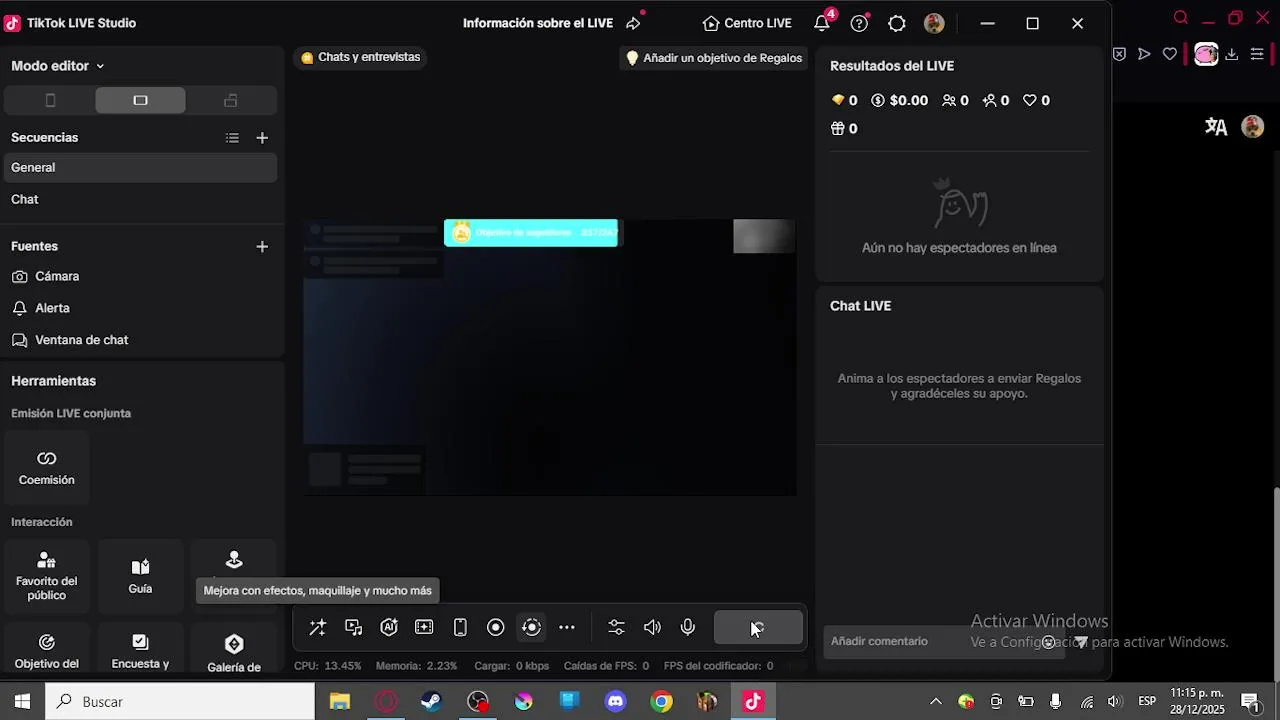1280x720 pixels.
Task: Click the replay capture dashed circle icon
Action: (531, 627)
